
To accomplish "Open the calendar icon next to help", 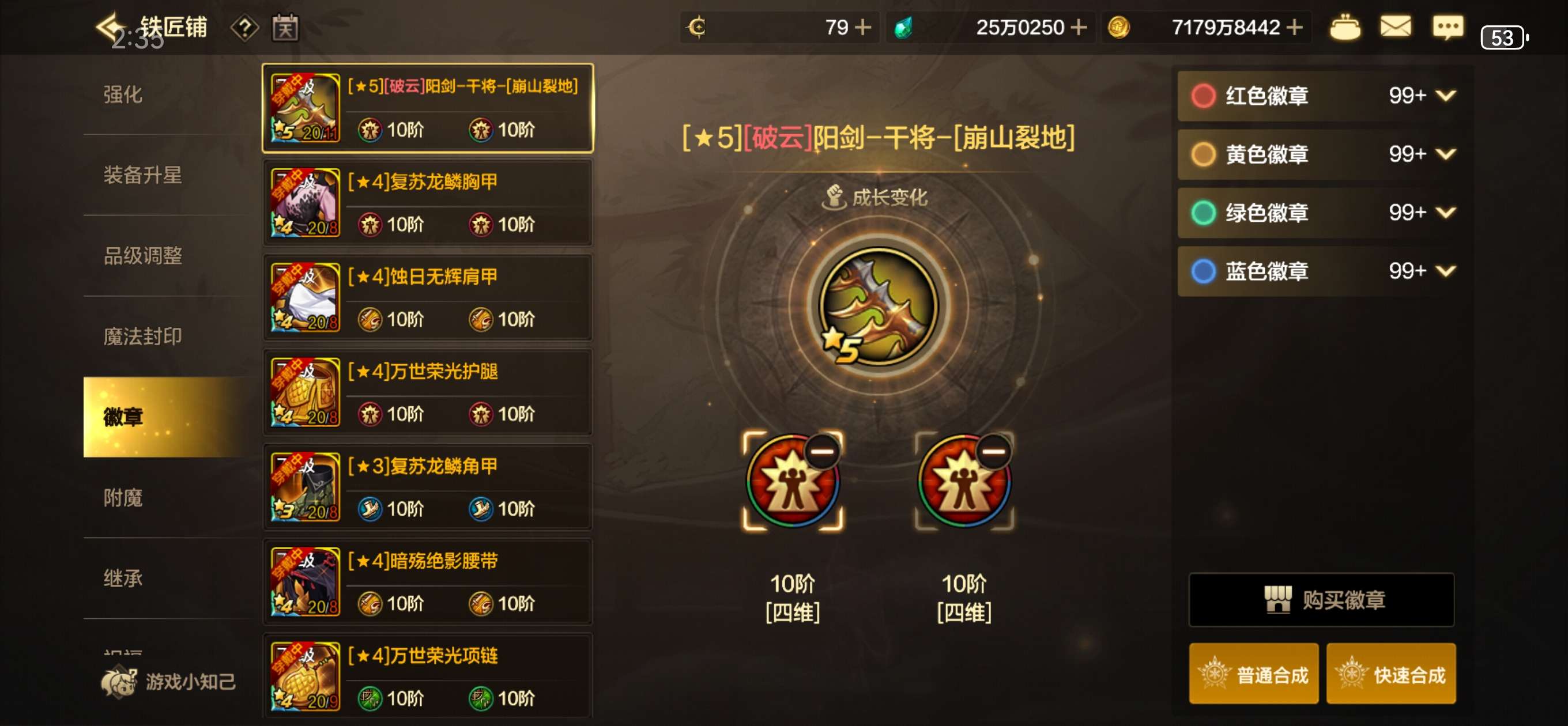I will (x=285, y=28).
